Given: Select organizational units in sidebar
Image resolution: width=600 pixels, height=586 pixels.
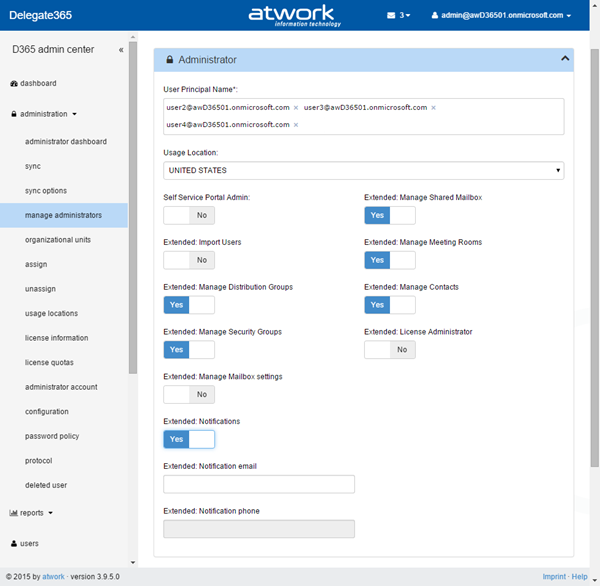Looking at the screenshot, I should click(58, 240).
